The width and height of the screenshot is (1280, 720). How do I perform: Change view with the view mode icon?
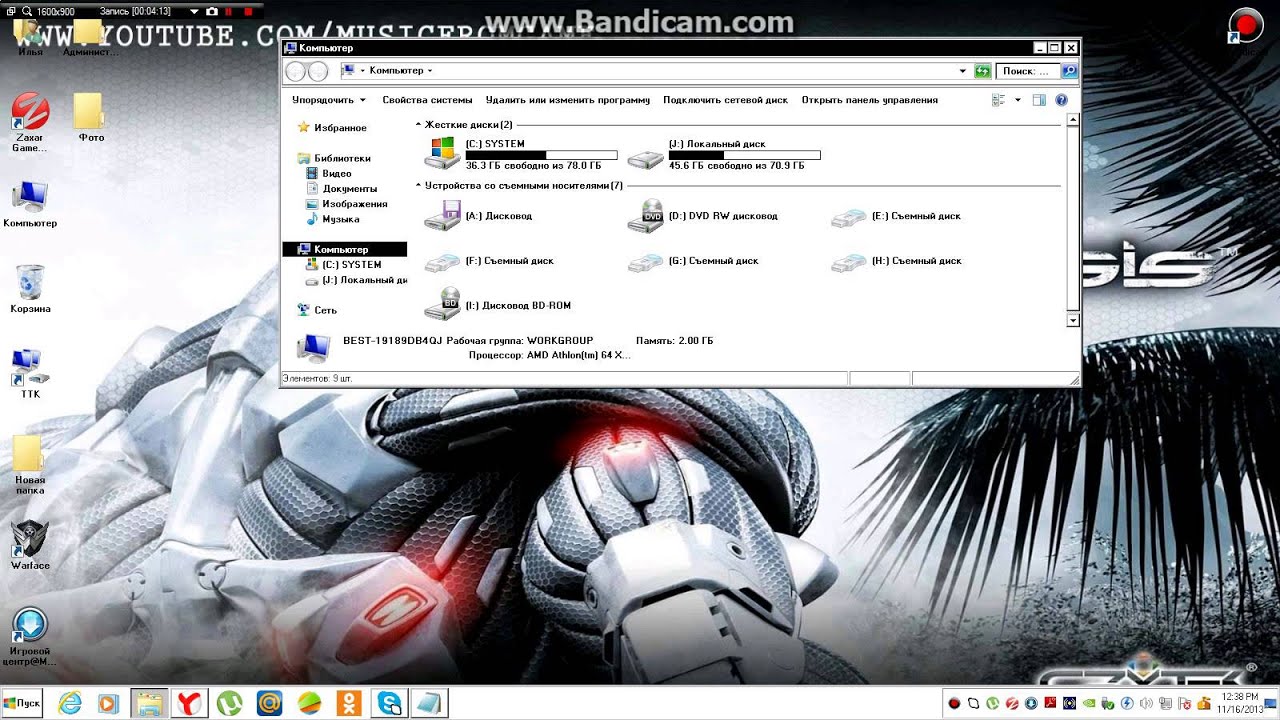[x=998, y=100]
